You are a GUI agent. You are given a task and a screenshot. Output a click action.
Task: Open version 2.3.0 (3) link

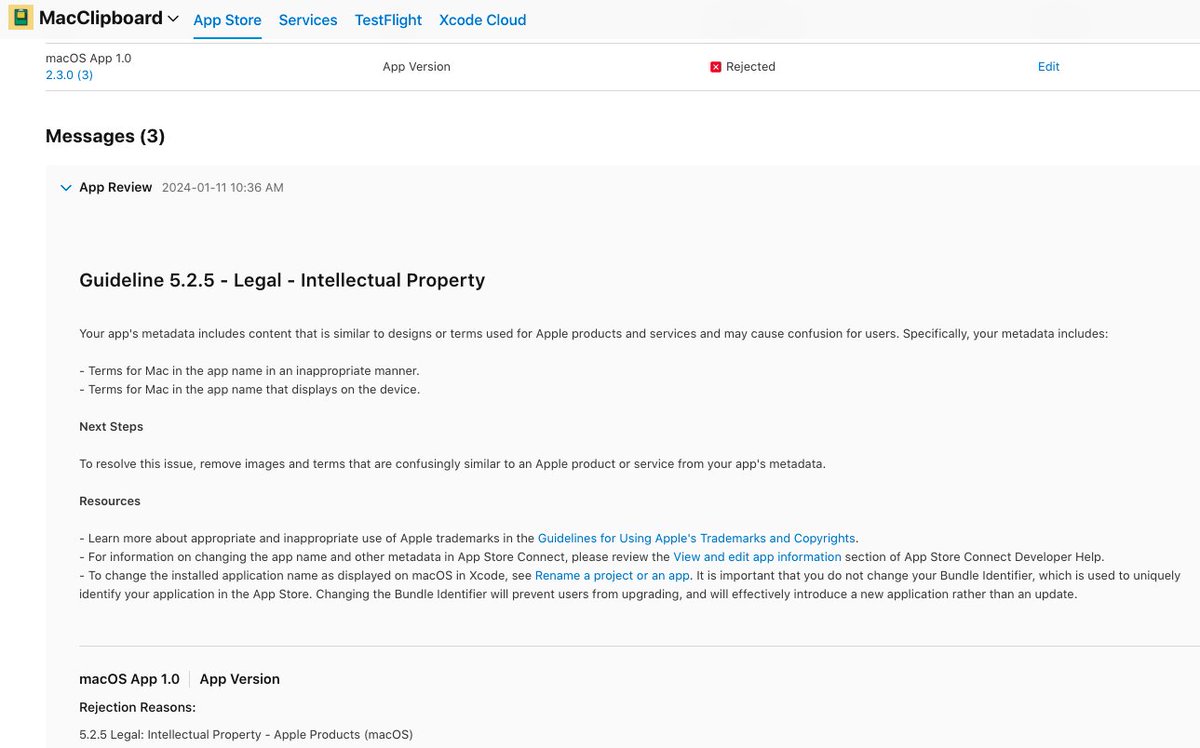(69, 75)
